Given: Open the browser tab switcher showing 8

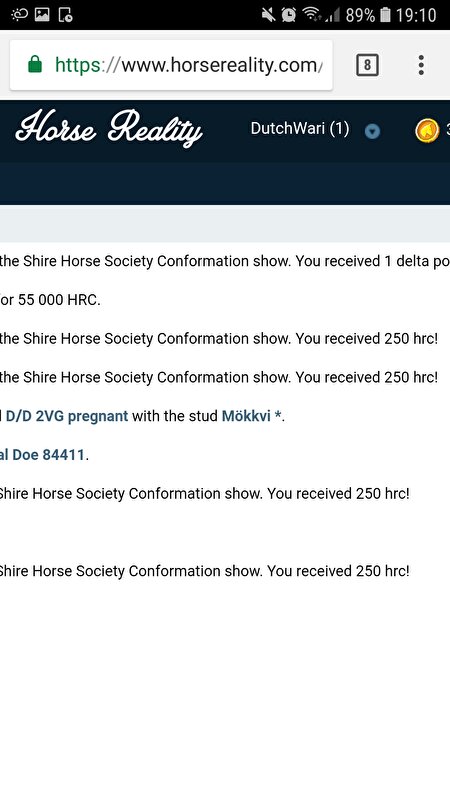Looking at the screenshot, I should click(x=367, y=65).
